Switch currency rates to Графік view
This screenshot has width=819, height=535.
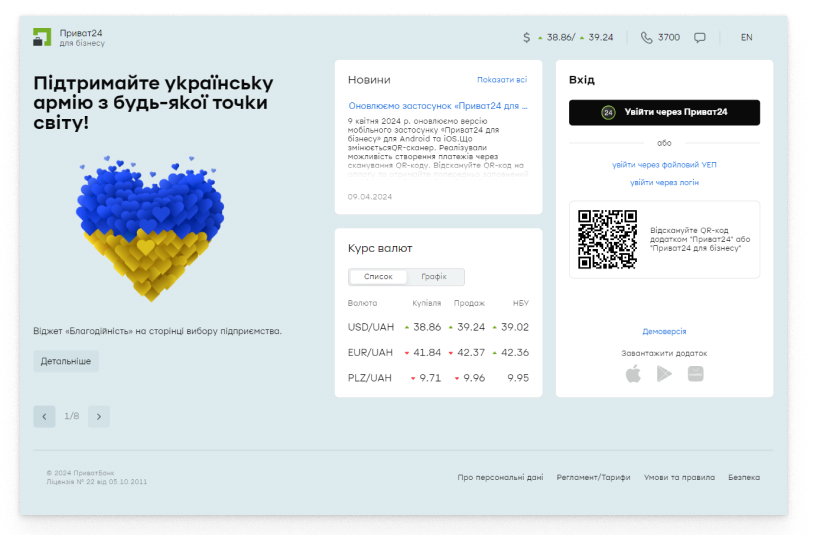pyautogui.click(x=434, y=277)
